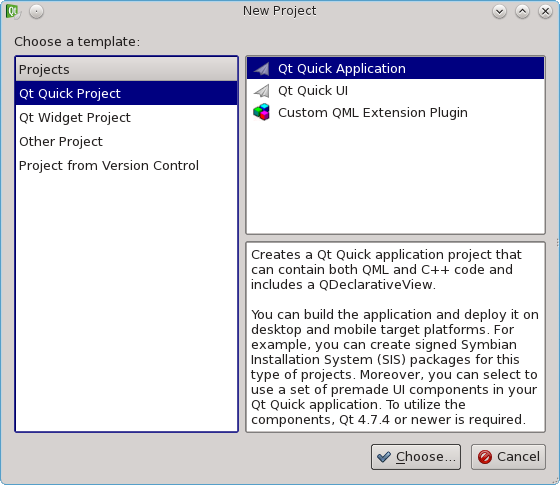Click the Qt Quick UI paper plane icon

[x=261, y=91]
